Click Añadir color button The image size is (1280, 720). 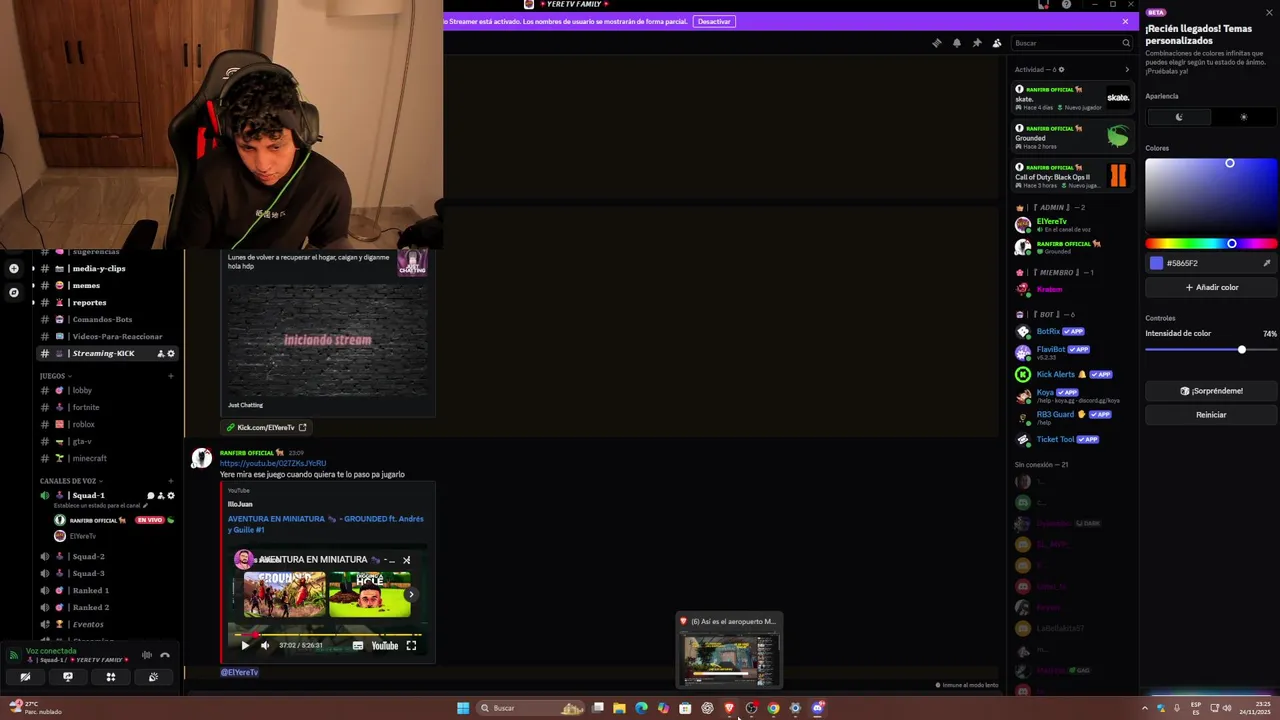(1211, 287)
